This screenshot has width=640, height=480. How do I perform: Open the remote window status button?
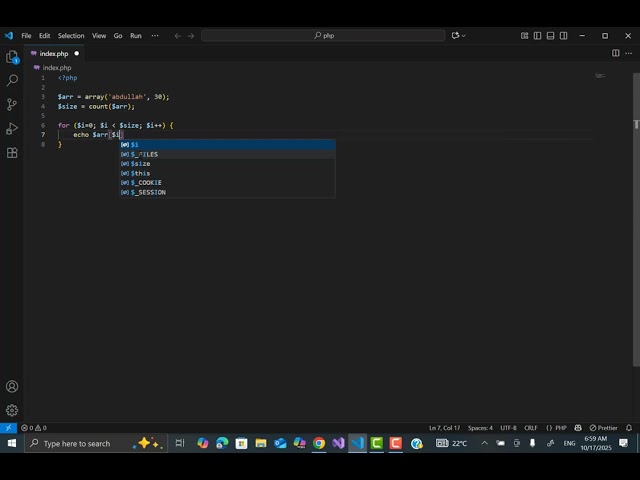[x=8, y=428]
